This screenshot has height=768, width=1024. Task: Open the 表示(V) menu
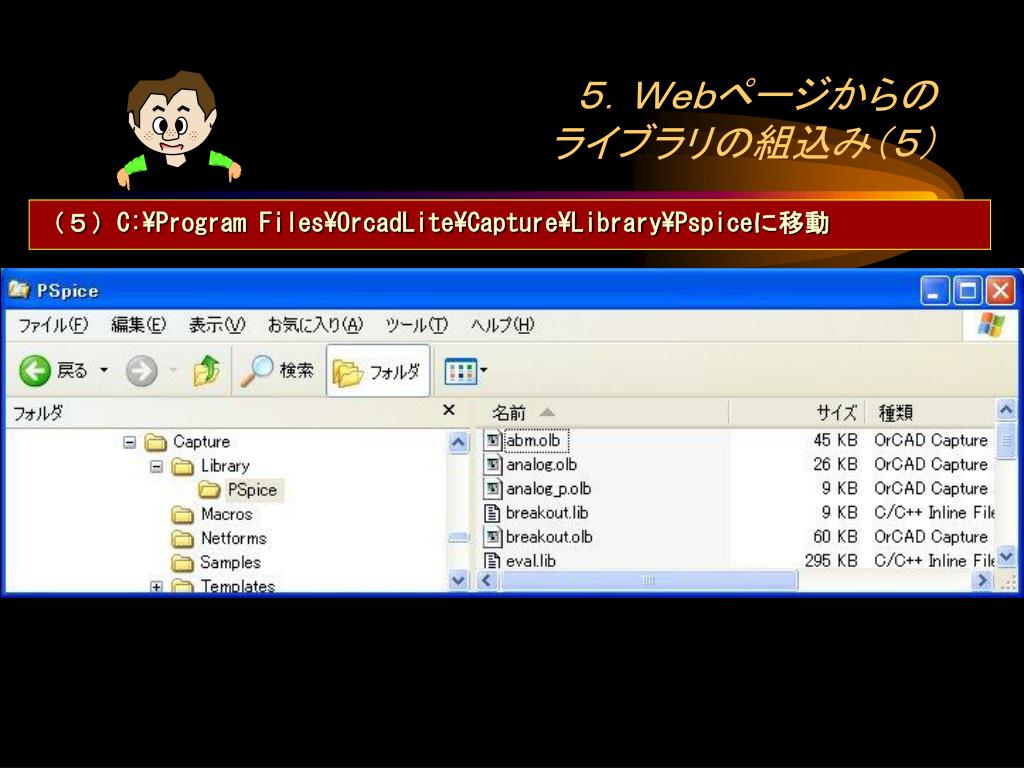point(217,325)
